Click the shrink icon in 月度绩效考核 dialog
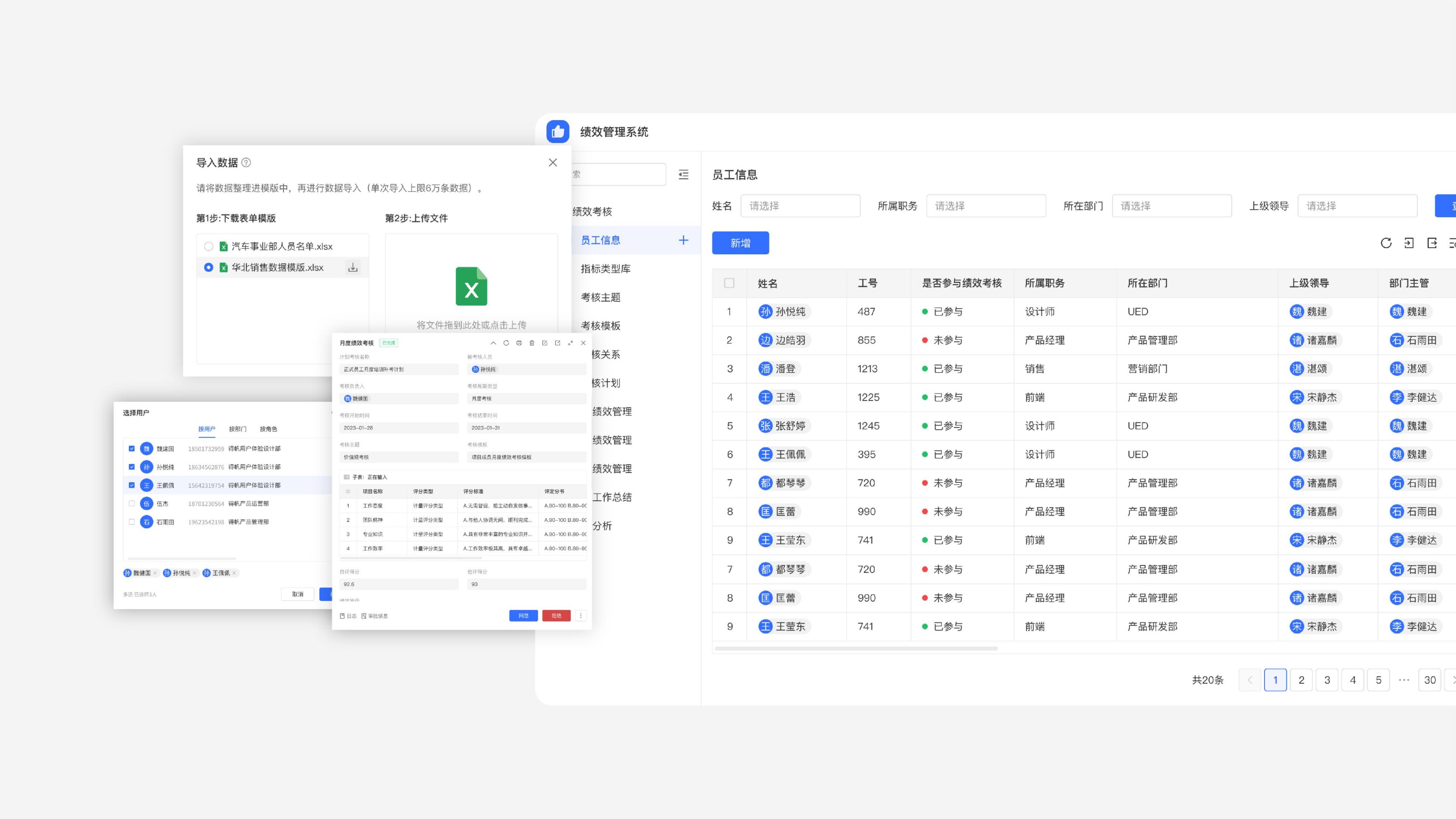 pos(570,343)
